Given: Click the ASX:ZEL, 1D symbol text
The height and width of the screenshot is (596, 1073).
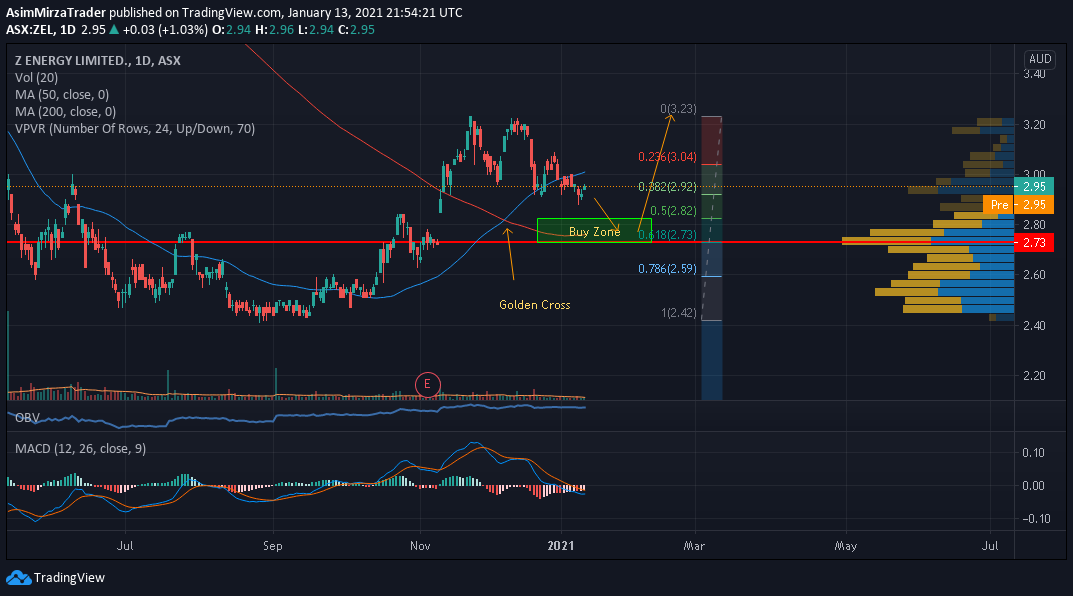Looking at the screenshot, I should 41,30.
